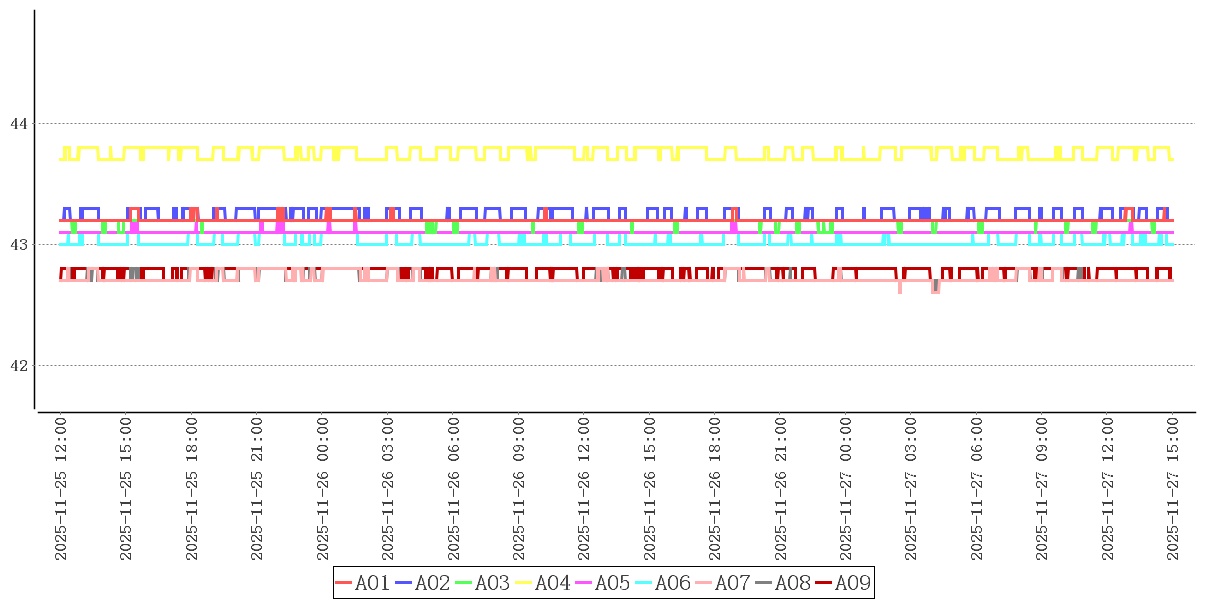Click the 44 value on y-axis
The image size is (1207, 600).
click(x=18, y=124)
